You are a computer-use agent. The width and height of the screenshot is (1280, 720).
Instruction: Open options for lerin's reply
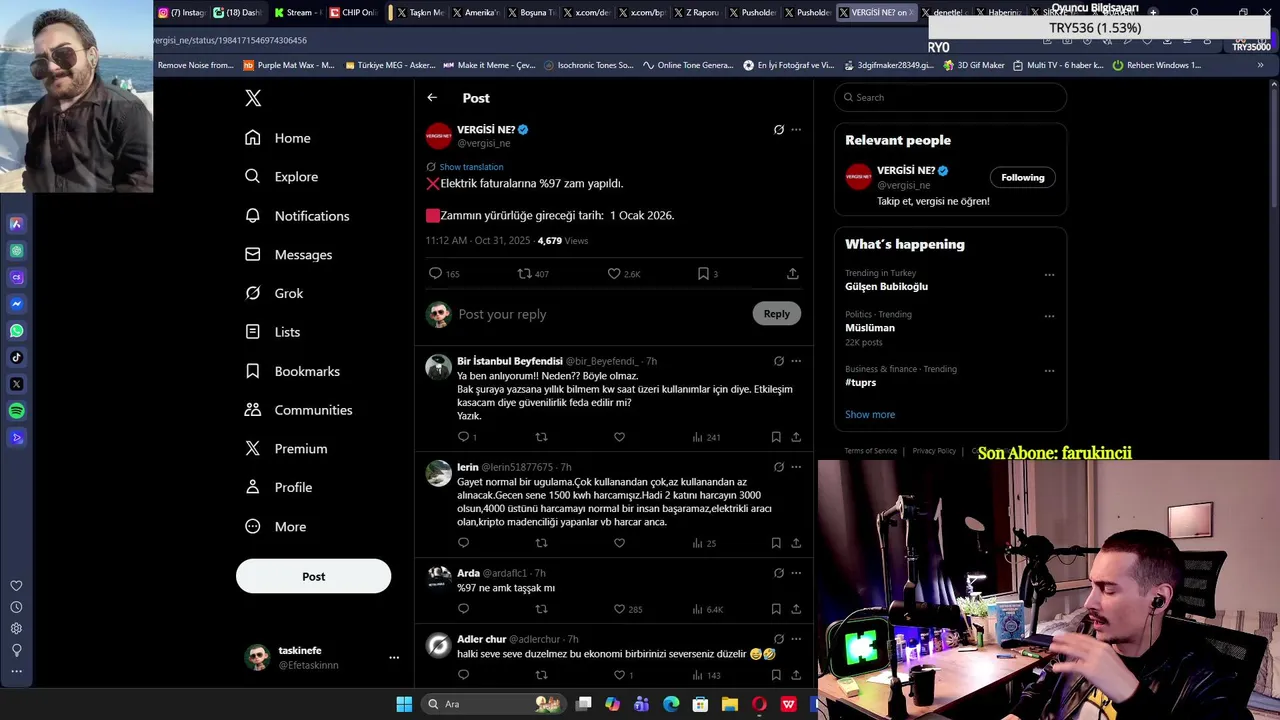796,467
